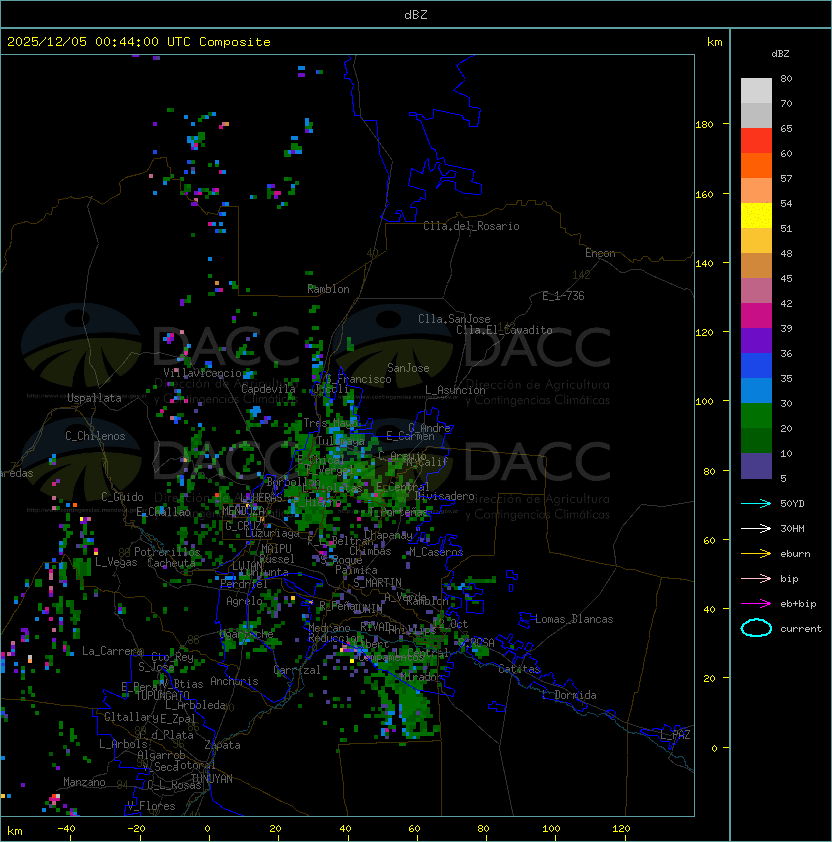832x842 pixels.
Task: Click the 'L_PAZ' label at right edge
Action: tap(675, 735)
